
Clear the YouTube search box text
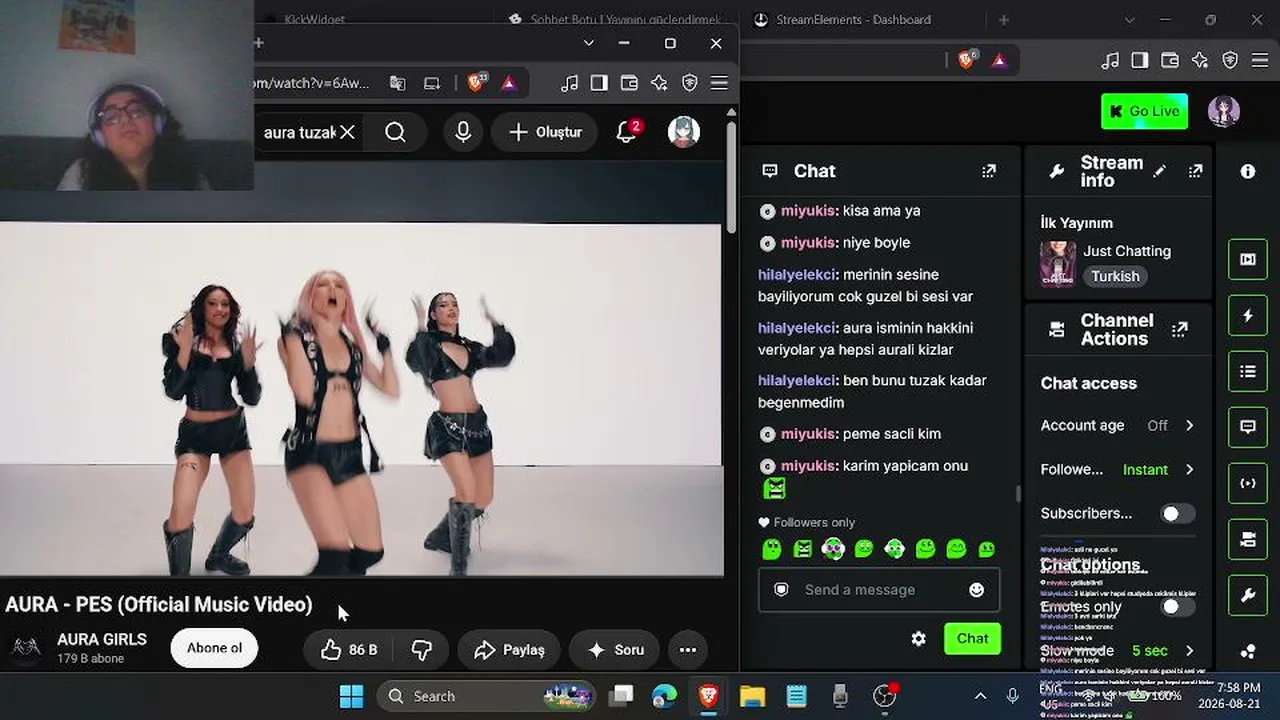tap(347, 132)
